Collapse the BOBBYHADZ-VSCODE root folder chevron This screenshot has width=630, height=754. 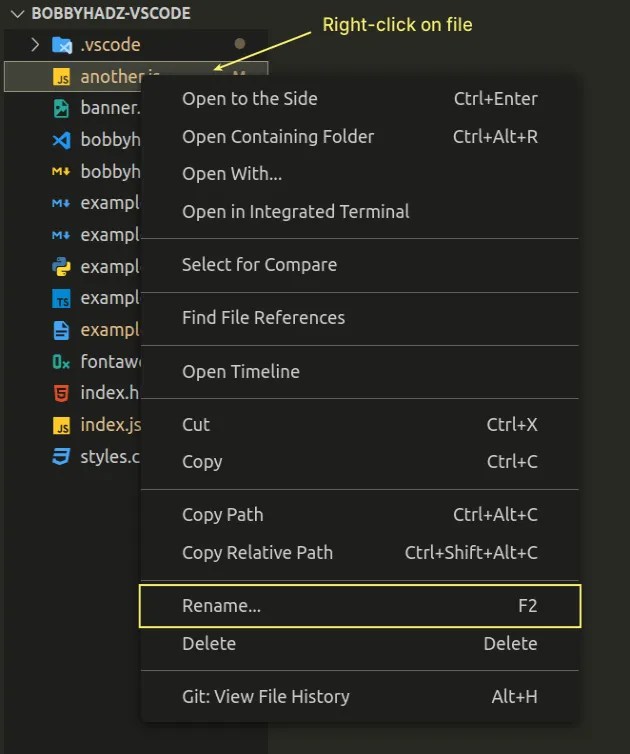click(17, 14)
